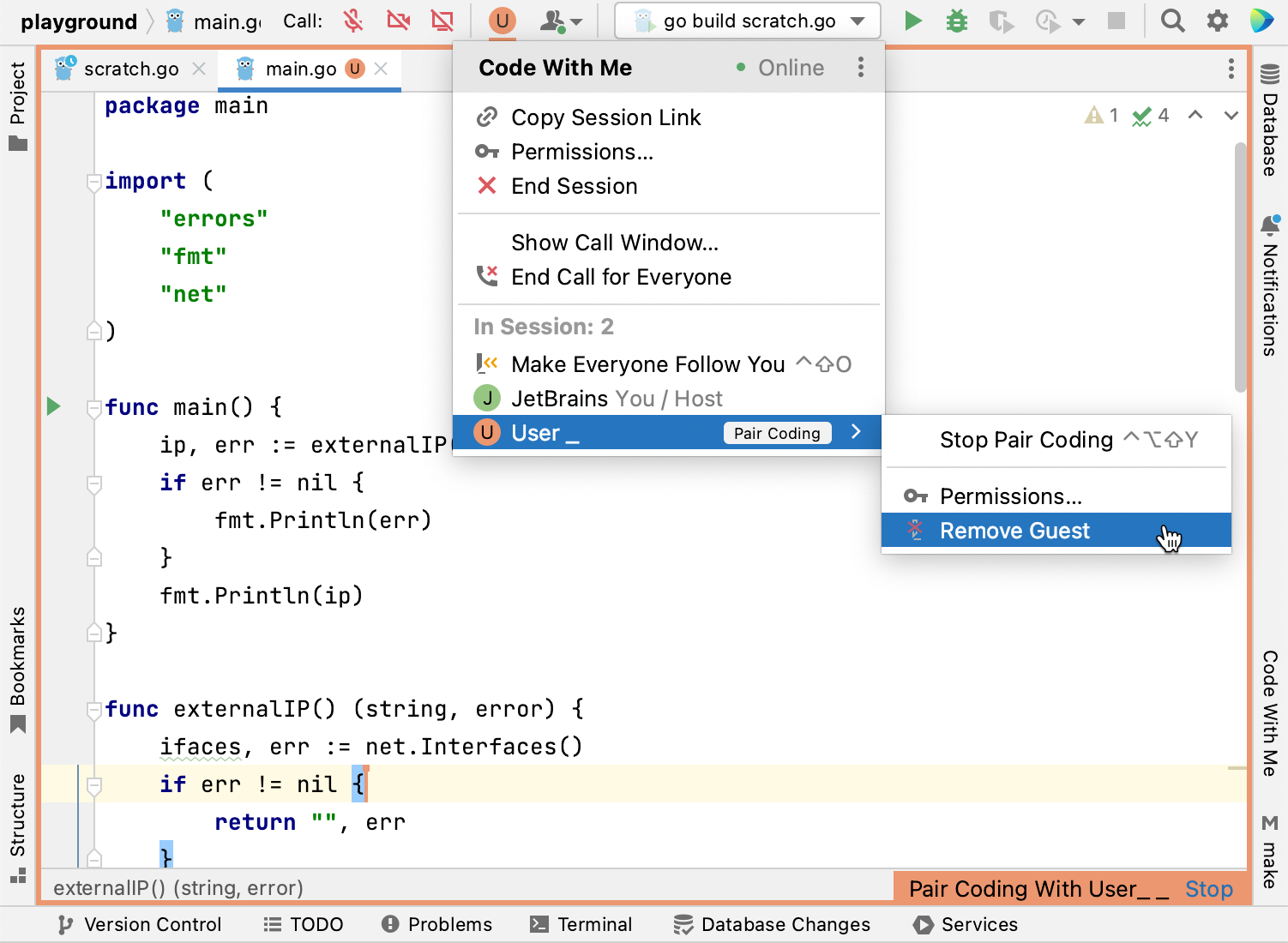Click the green Run button in toolbar
Viewport: 1288px width, 943px height.
click(913, 21)
